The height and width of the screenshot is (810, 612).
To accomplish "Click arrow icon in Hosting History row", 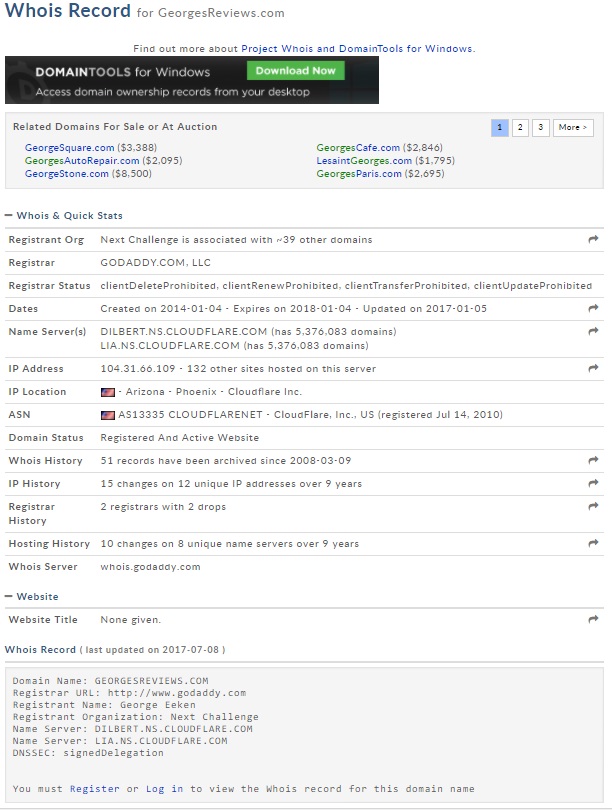I will (593, 544).
